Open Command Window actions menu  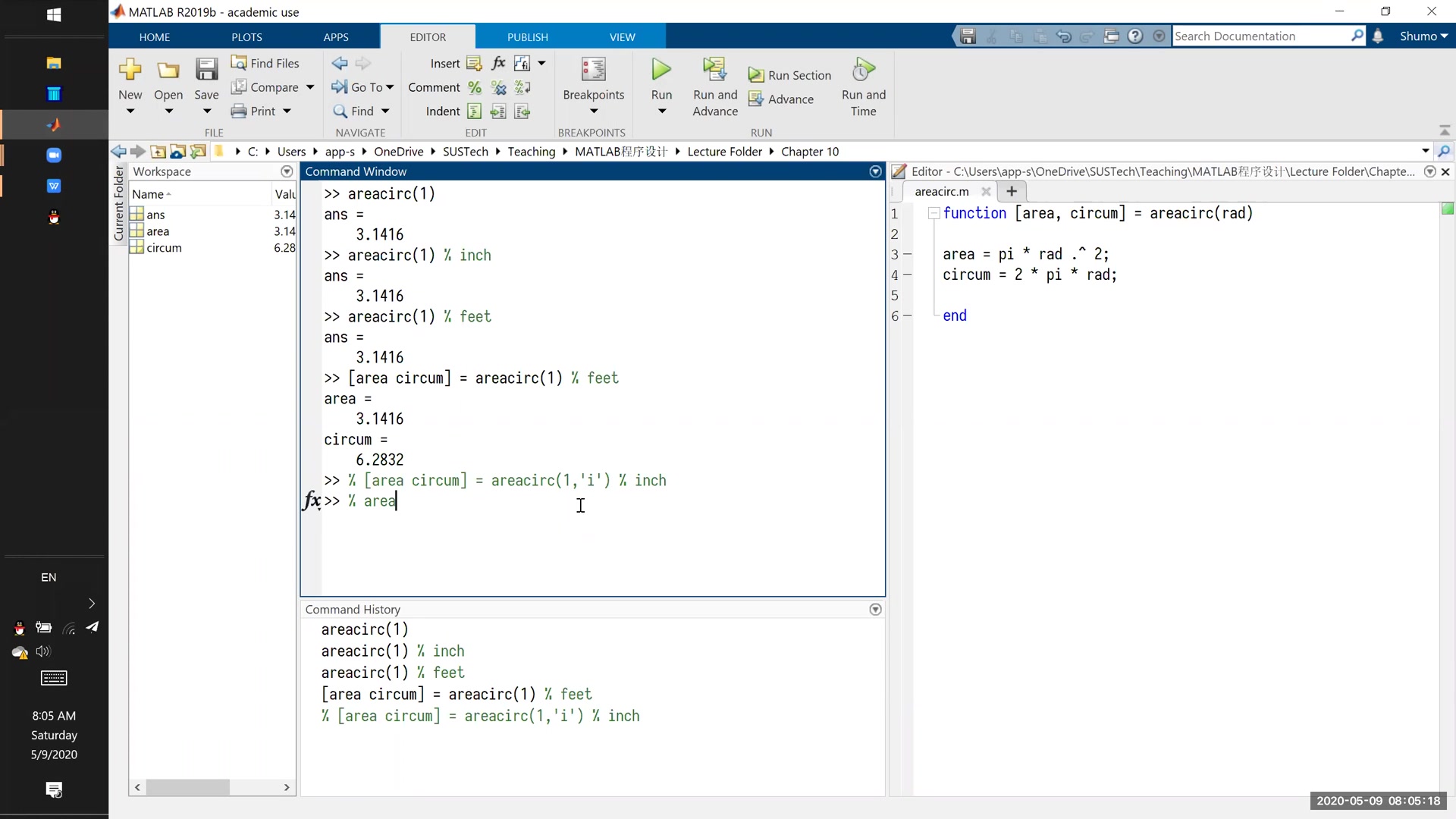coord(875,171)
